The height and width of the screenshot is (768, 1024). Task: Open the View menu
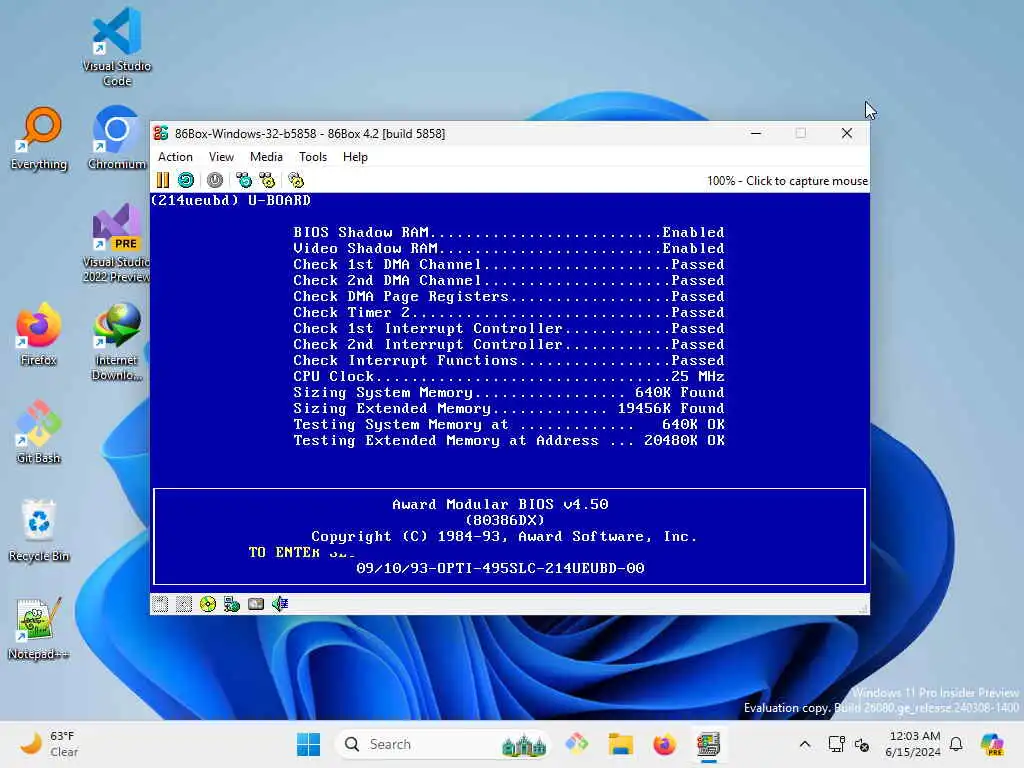[x=221, y=157]
